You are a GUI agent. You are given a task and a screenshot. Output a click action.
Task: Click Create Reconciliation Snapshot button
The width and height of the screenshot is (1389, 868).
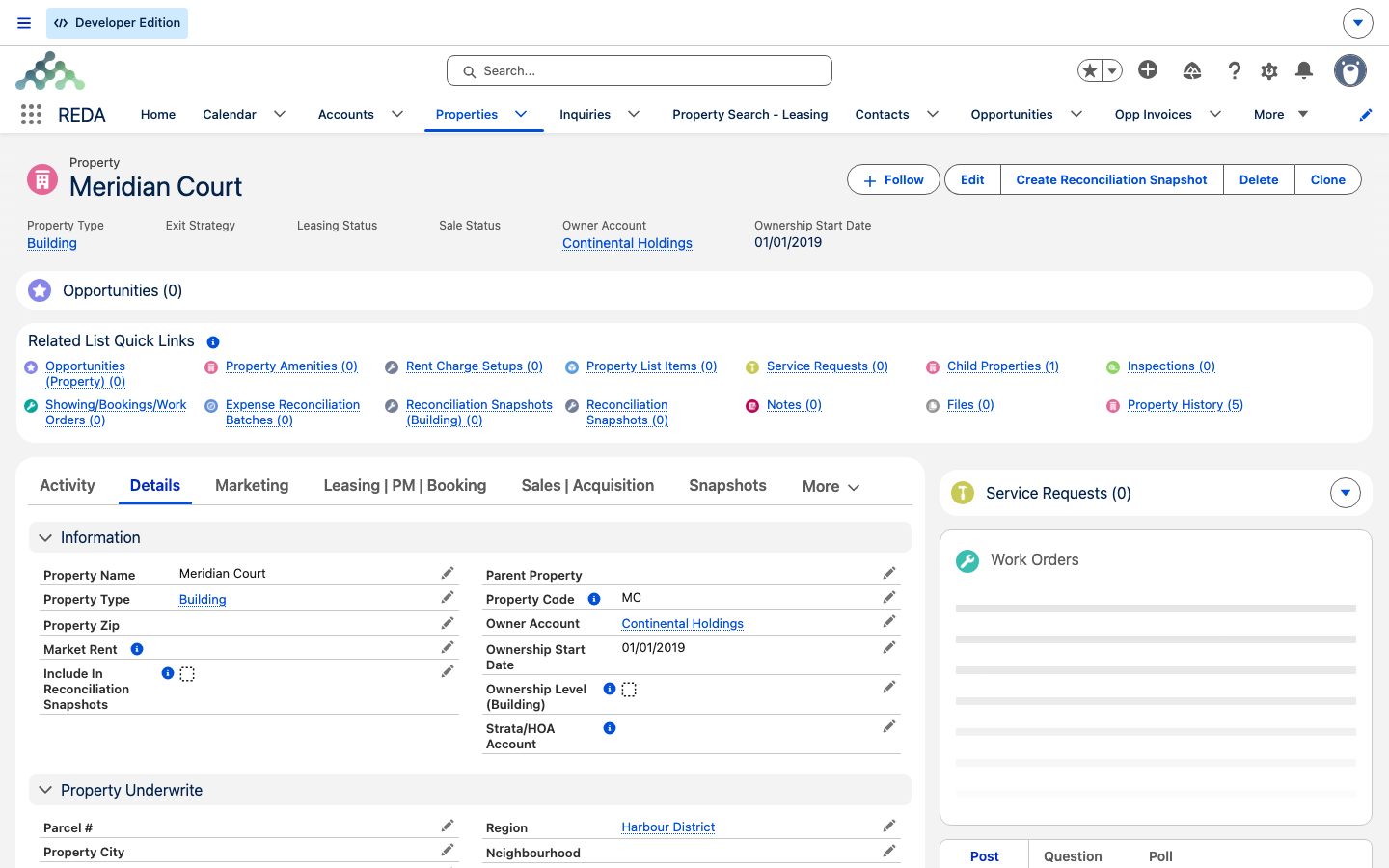tap(1111, 179)
